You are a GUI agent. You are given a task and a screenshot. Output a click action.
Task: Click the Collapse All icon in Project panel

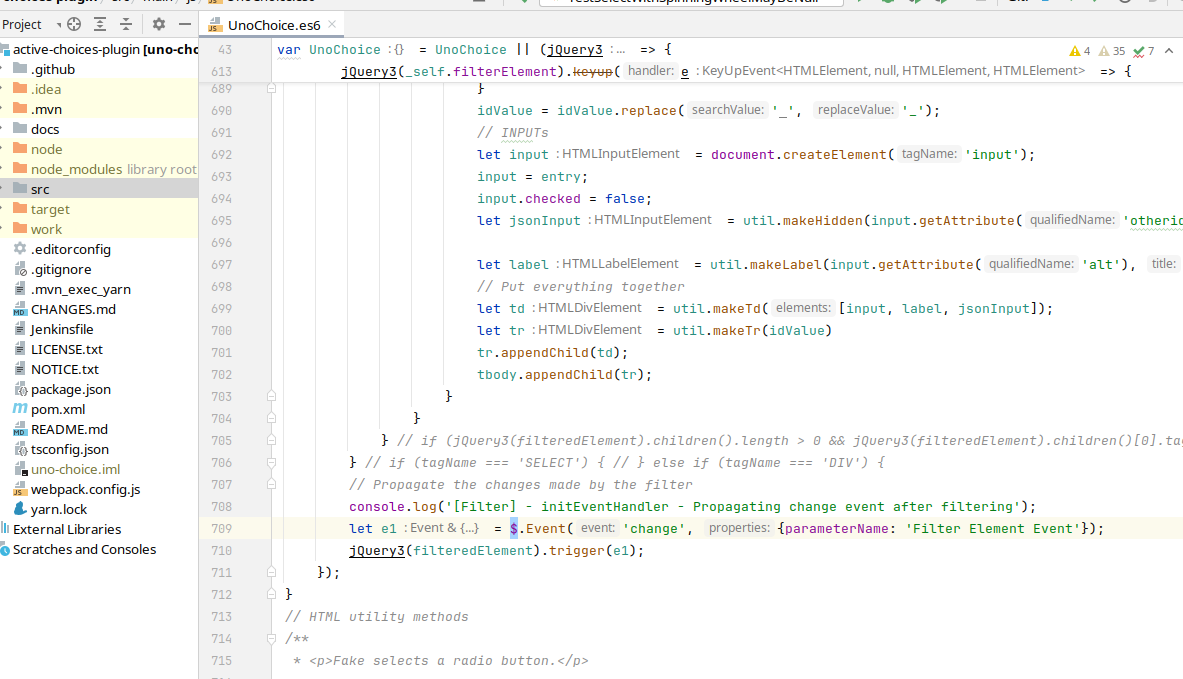[x=126, y=24]
